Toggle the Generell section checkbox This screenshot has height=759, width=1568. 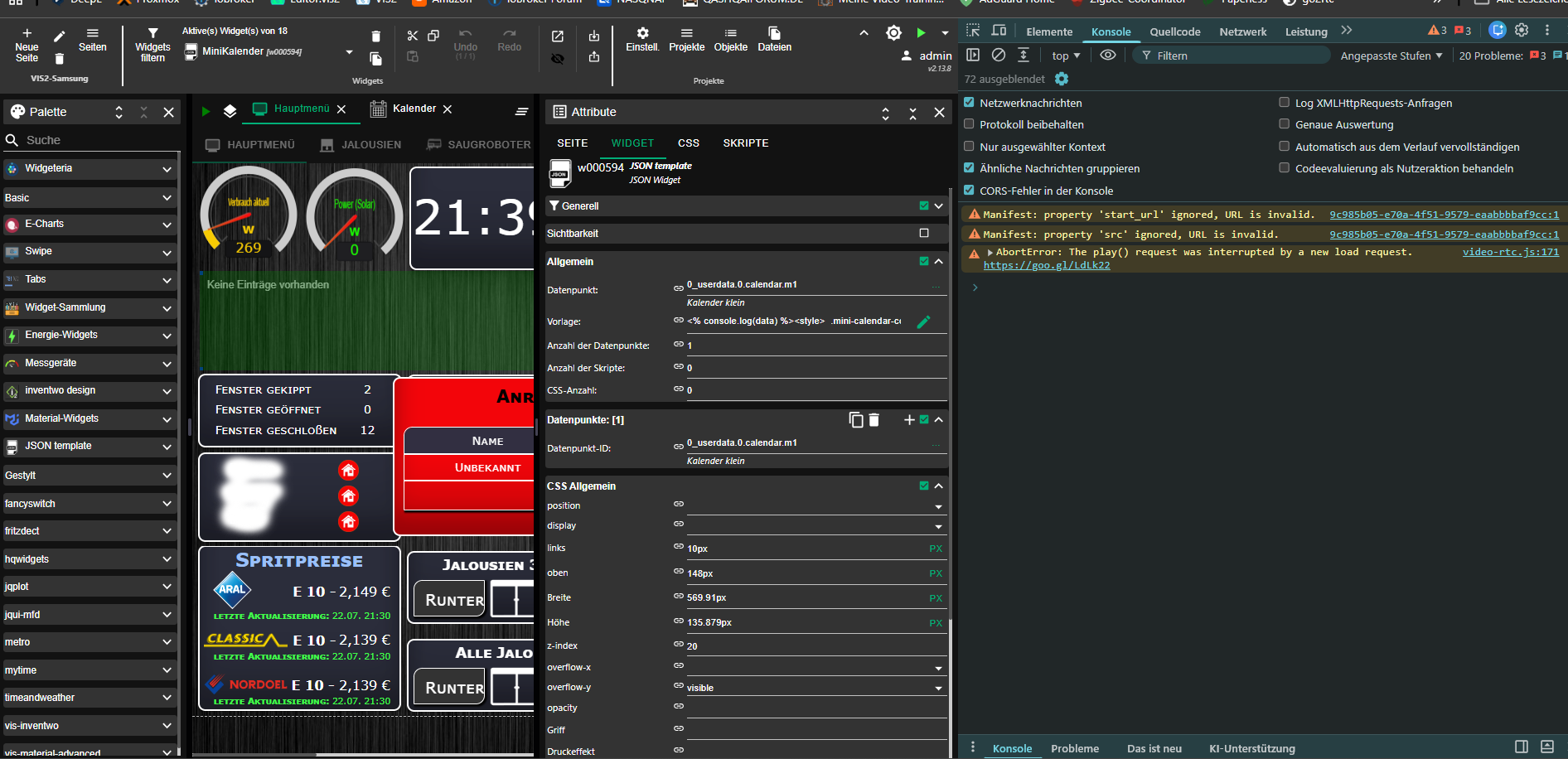924,205
